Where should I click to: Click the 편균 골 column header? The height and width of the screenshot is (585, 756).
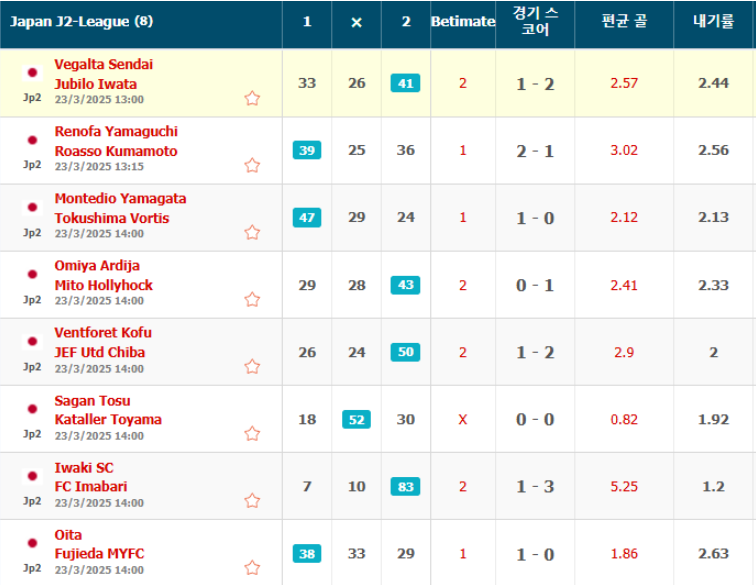(x=624, y=21)
